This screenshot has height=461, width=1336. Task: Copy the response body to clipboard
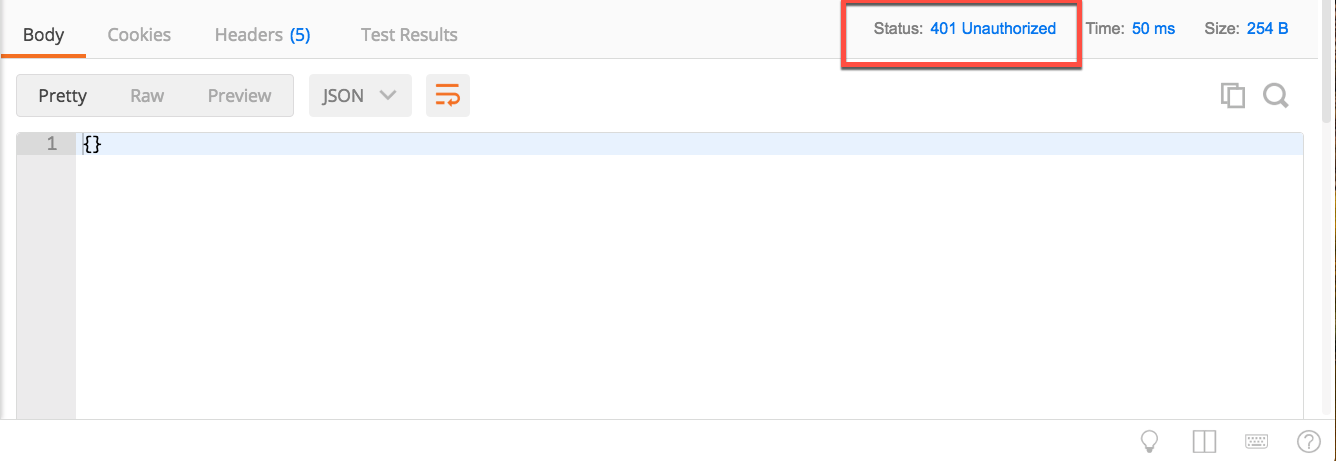[1232, 96]
